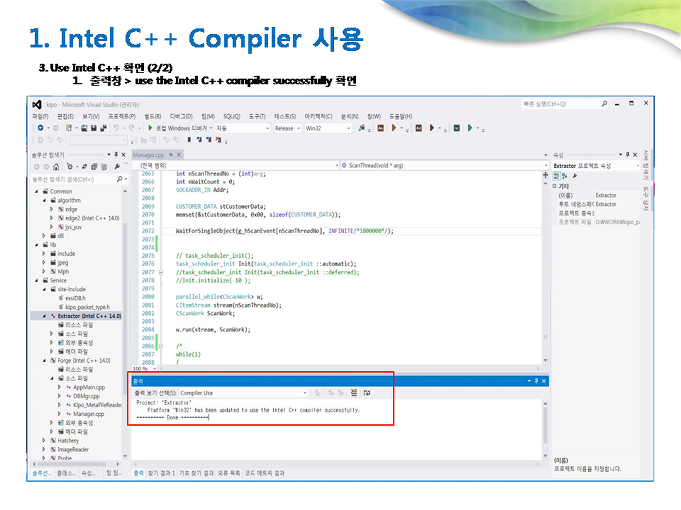Click the navigate backward toolbar icon
Screen dimensions: 681x510
(x=40, y=128)
